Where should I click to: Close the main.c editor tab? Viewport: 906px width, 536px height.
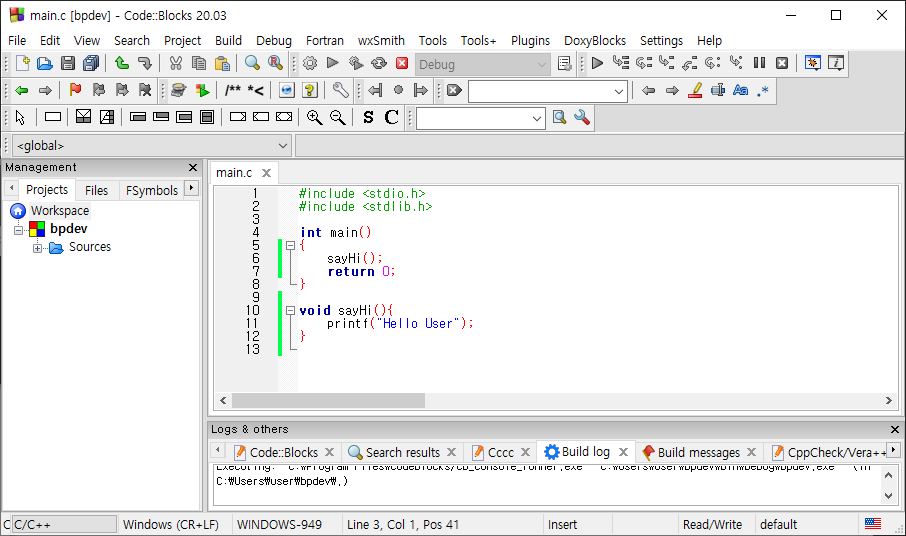pyautogui.click(x=266, y=173)
